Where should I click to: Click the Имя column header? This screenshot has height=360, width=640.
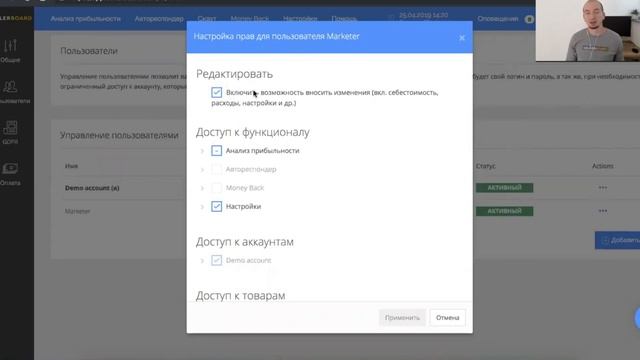click(71, 166)
